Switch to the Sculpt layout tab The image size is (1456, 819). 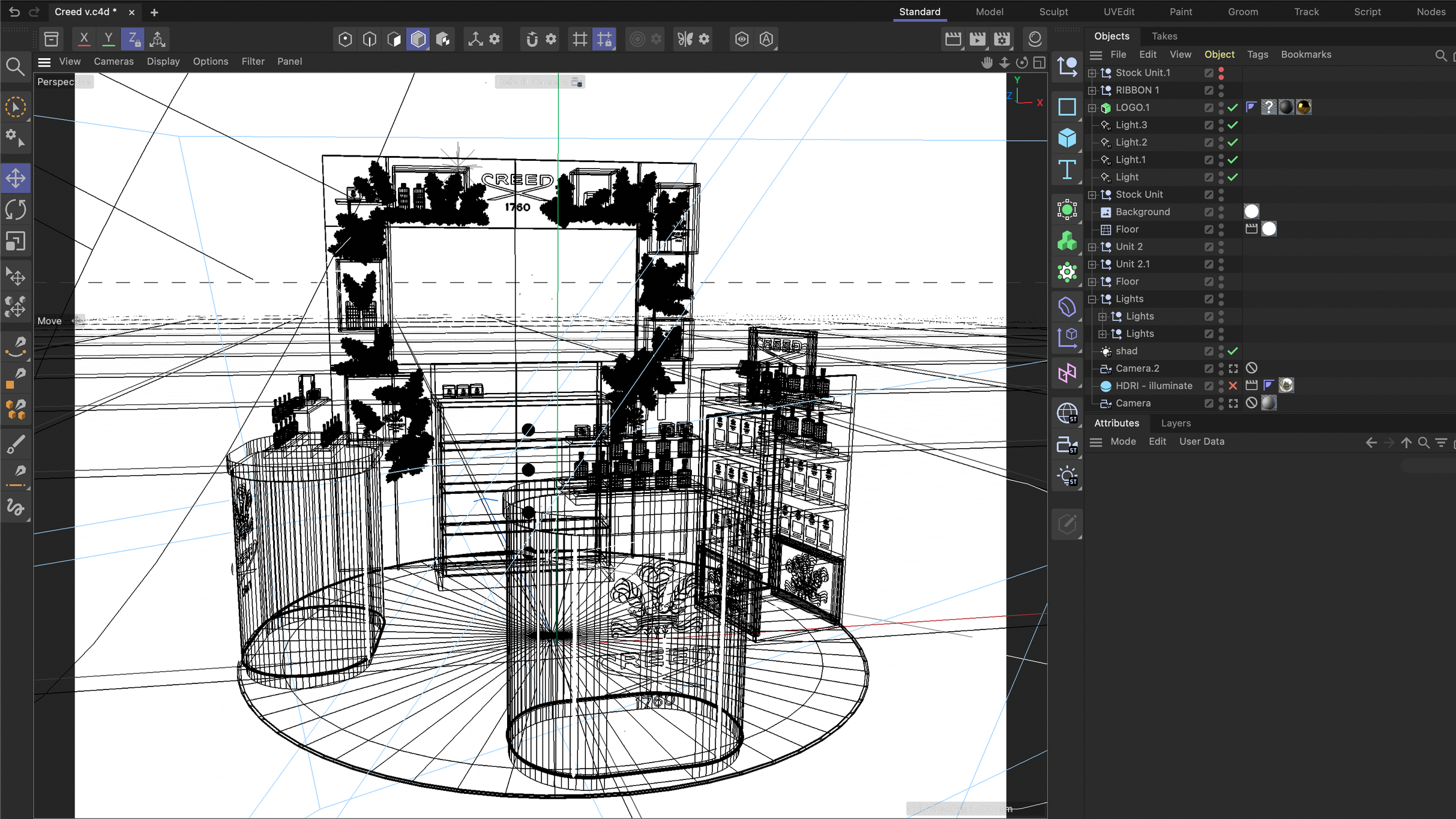click(1053, 11)
